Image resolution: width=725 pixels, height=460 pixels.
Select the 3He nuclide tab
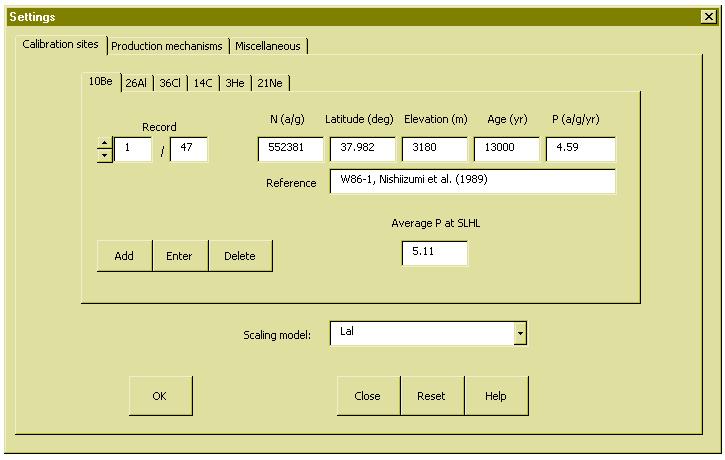(x=236, y=83)
